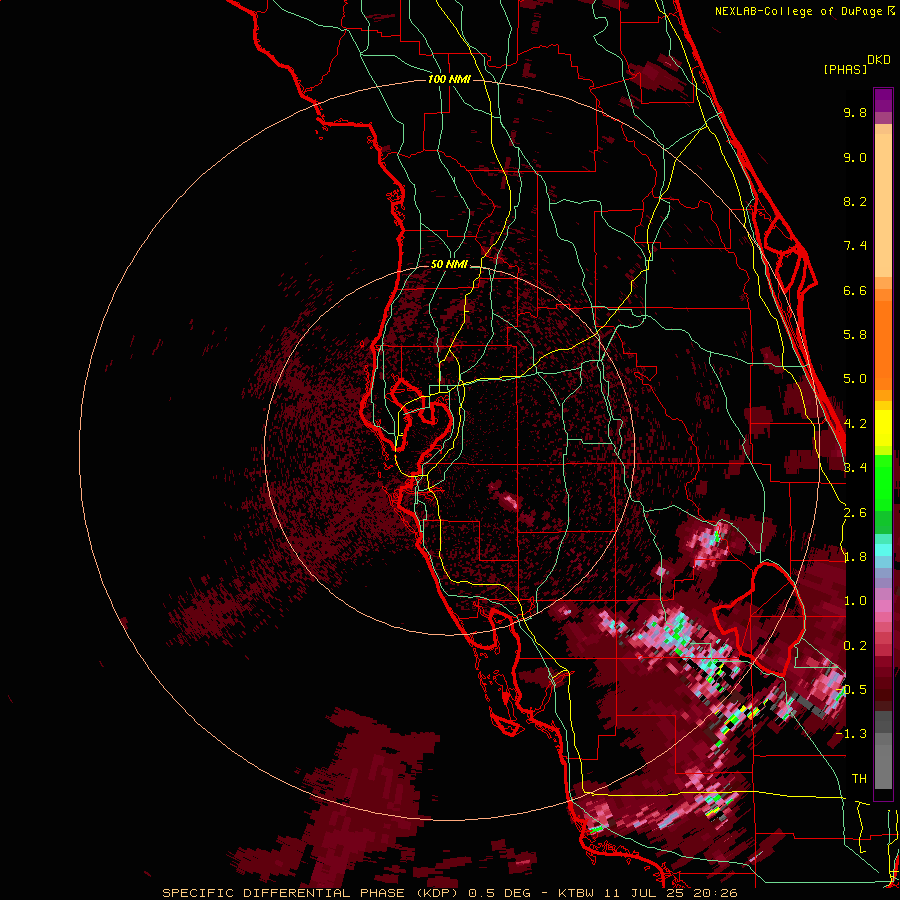Click the 9.0 scale value
The height and width of the screenshot is (900, 900).
[x=855, y=157]
